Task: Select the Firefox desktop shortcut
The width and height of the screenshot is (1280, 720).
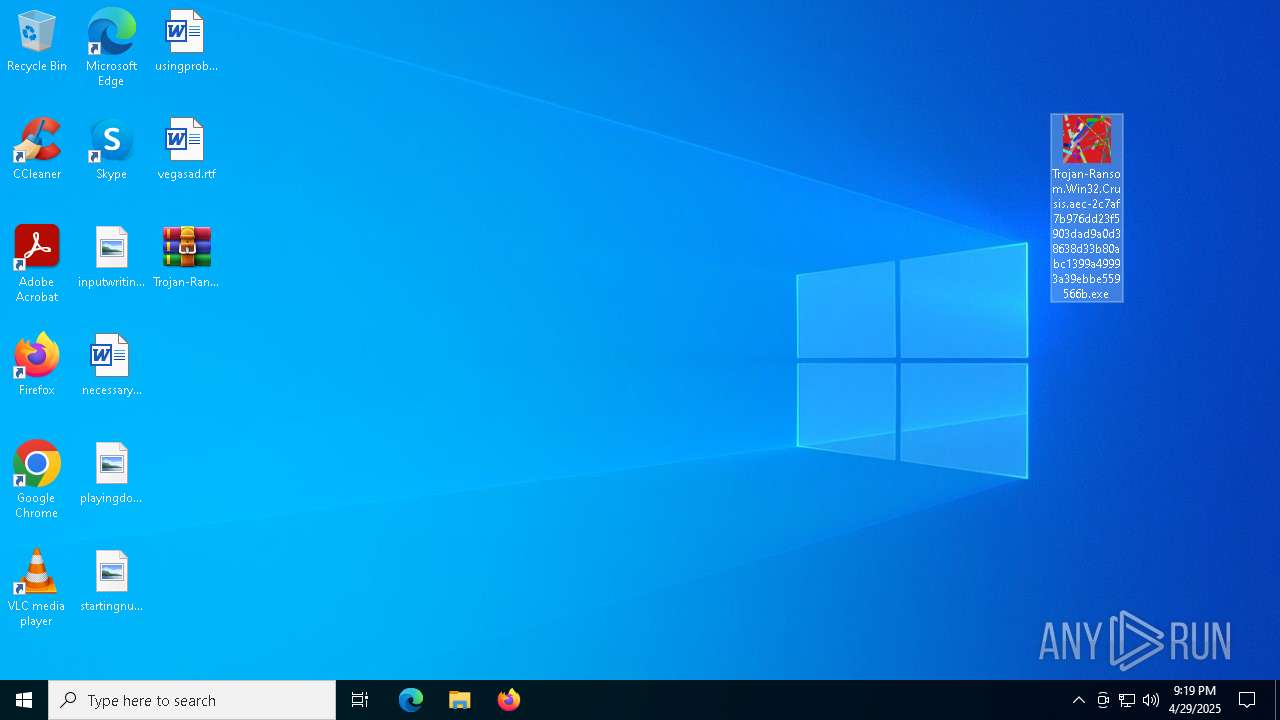Action: pos(37,365)
